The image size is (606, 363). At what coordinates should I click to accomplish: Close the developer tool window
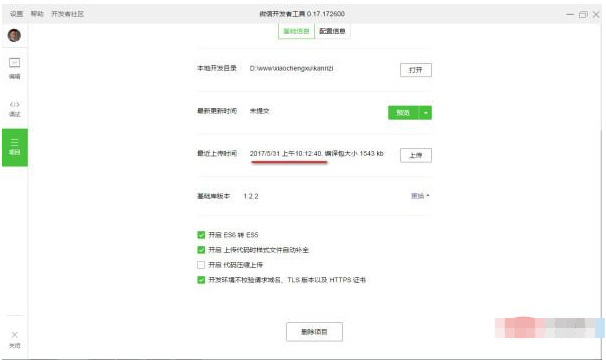coord(596,14)
